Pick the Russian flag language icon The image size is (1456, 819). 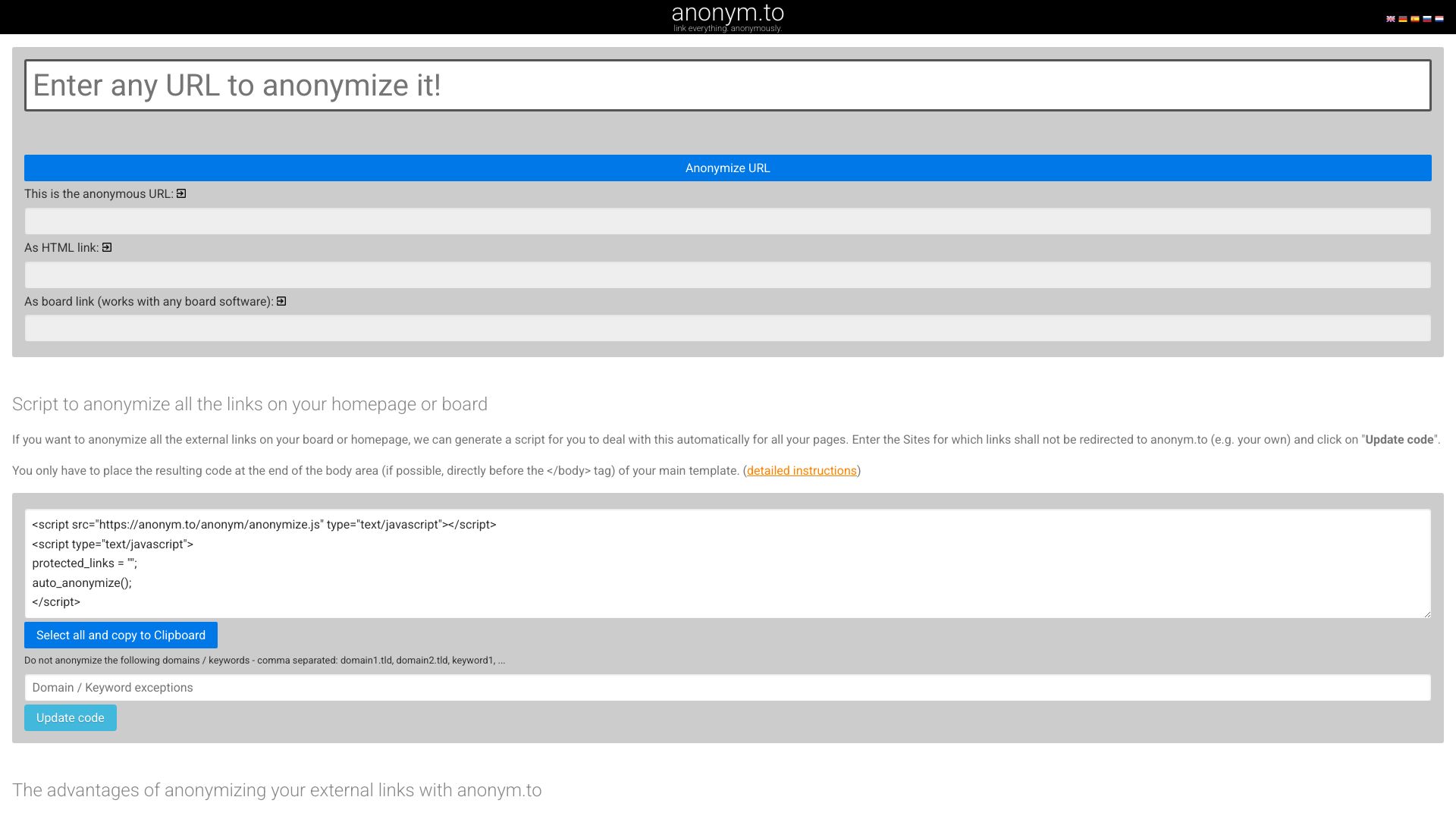point(1426,19)
